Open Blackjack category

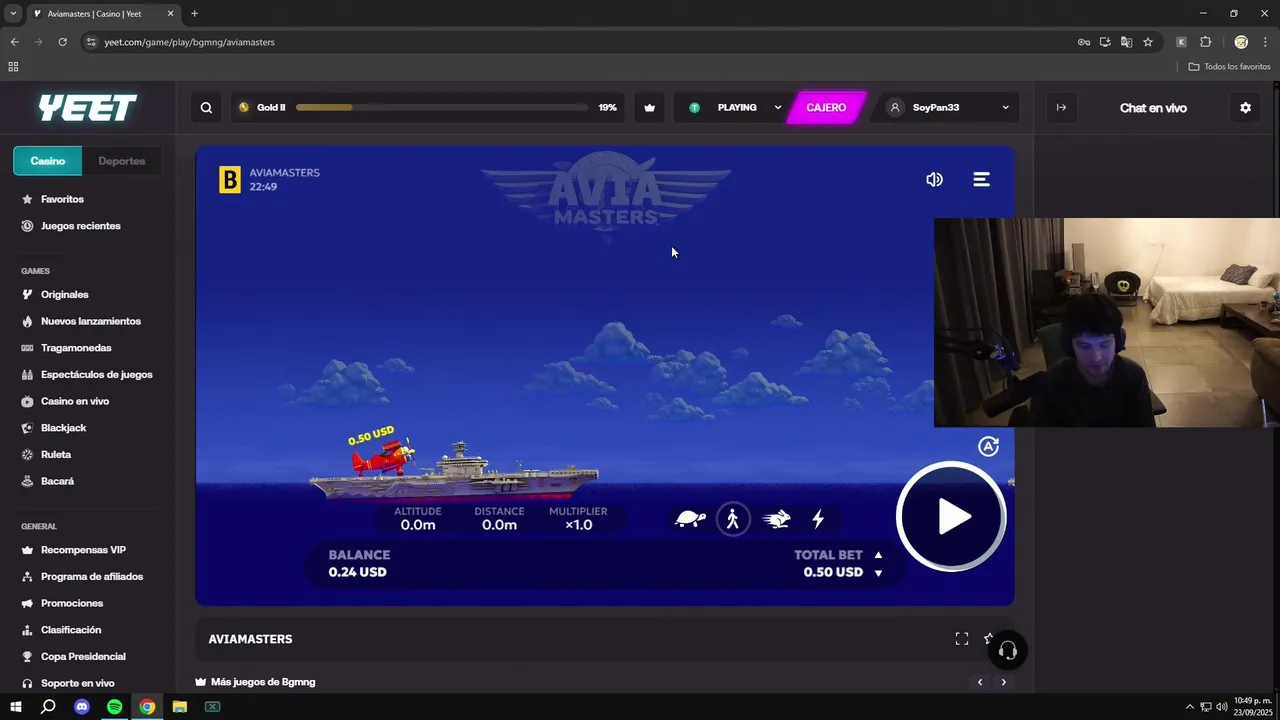click(x=63, y=428)
